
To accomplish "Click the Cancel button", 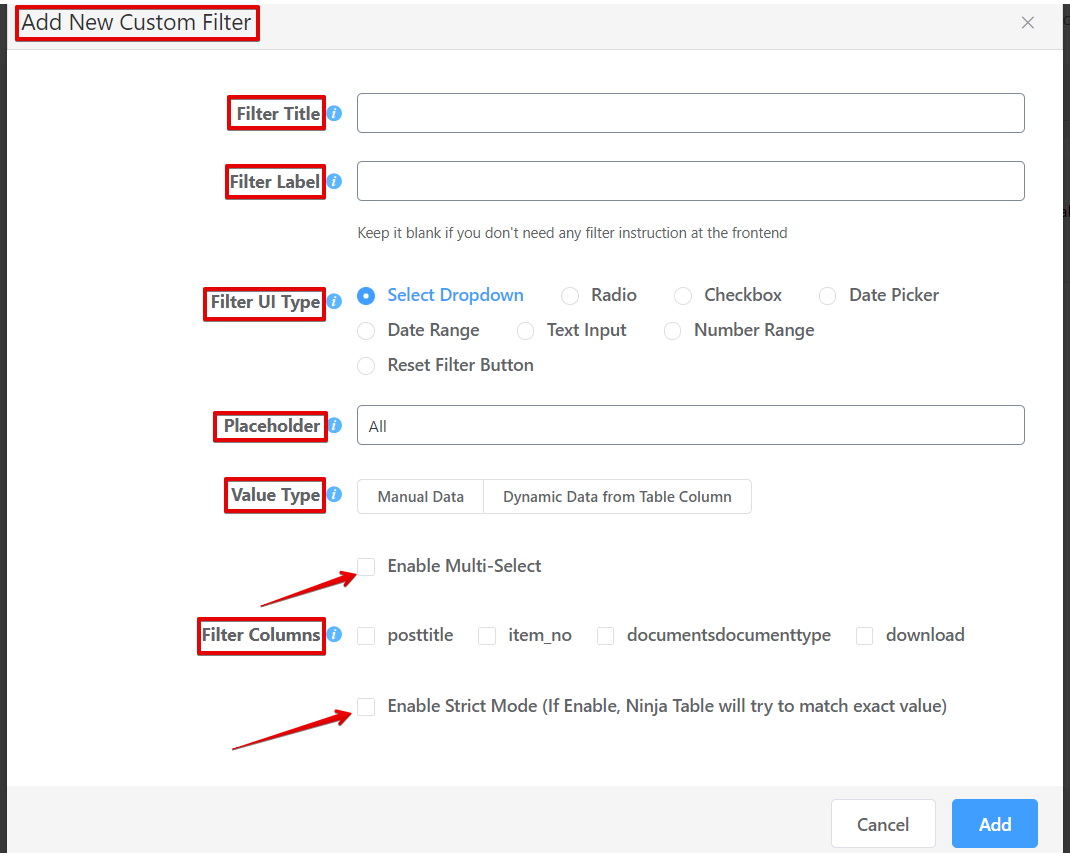I will point(883,824).
